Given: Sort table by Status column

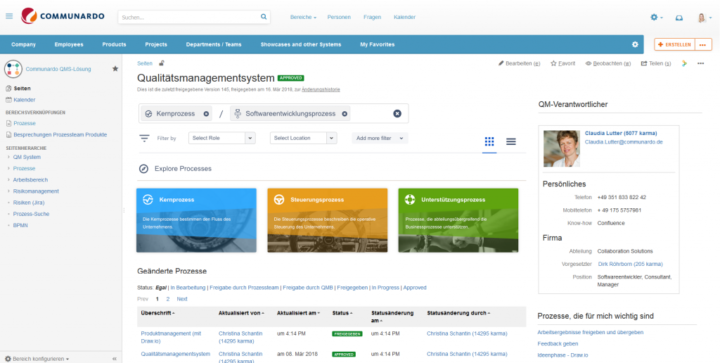Looking at the screenshot, I should 342,313.
